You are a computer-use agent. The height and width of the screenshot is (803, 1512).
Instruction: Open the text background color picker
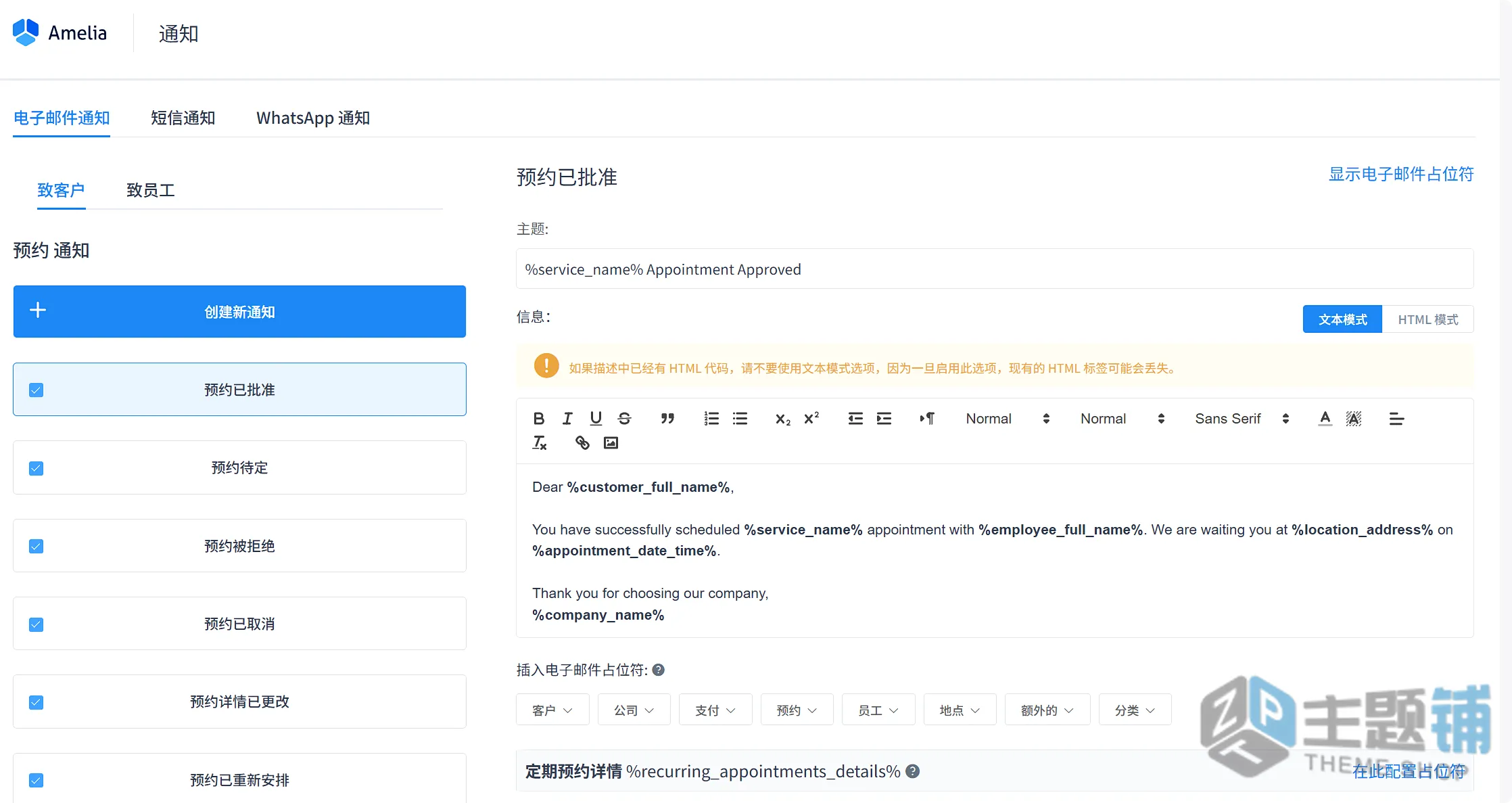[1354, 419]
